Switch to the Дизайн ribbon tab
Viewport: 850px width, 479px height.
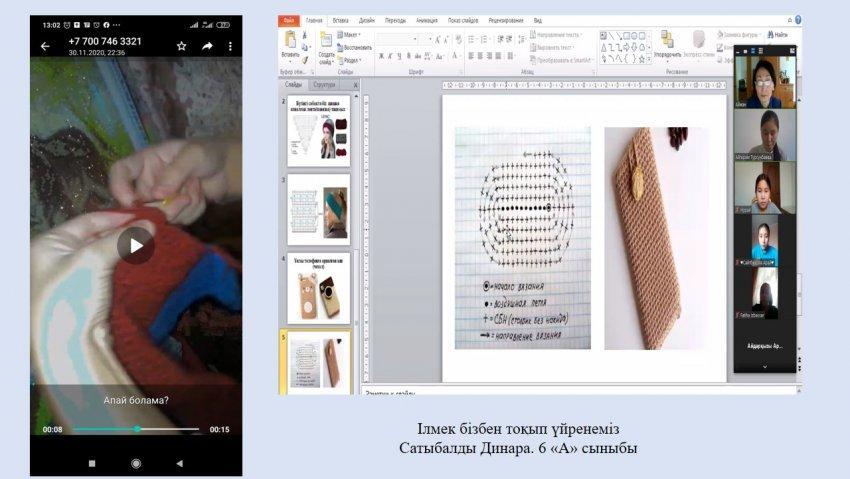366,21
